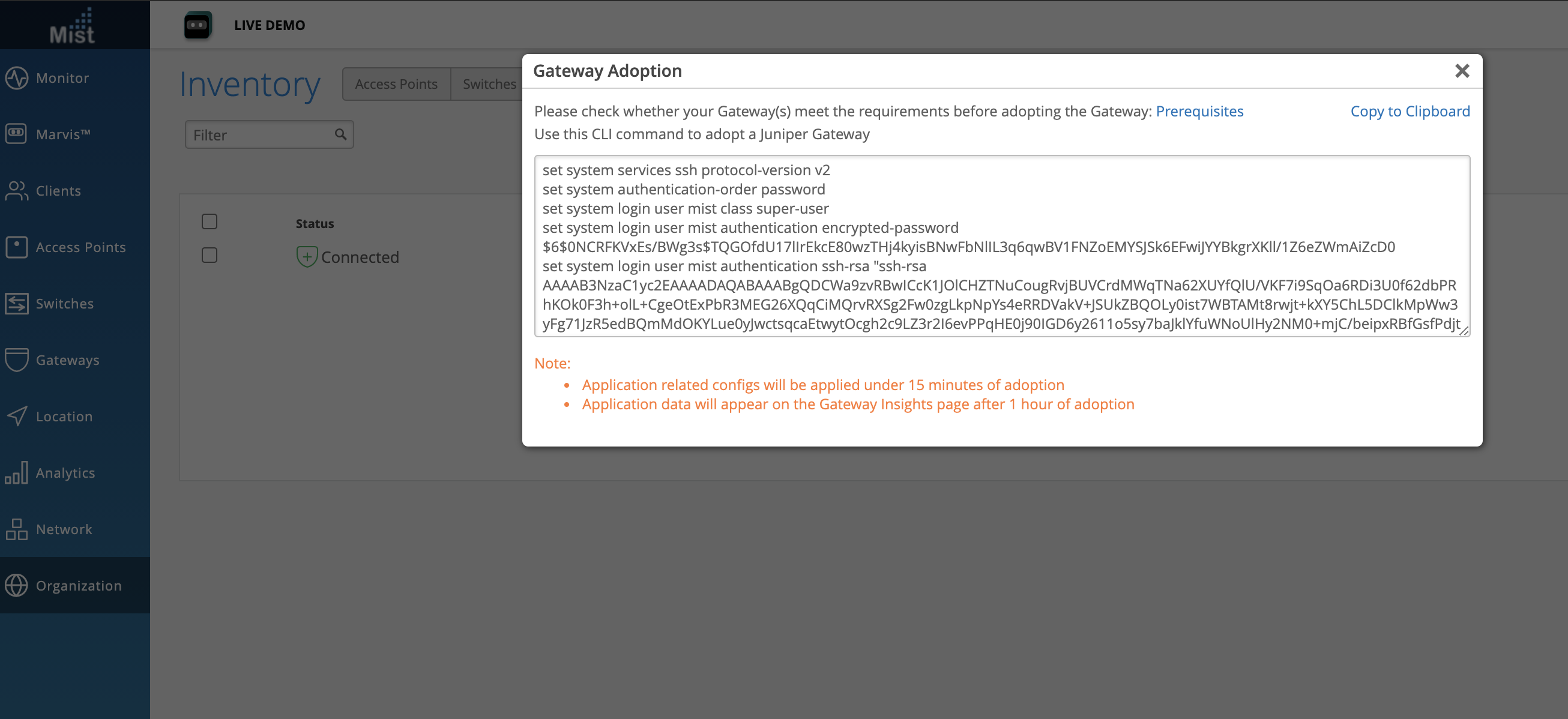Screen dimensions: 1568x719
Task: Select the Gateways shield sidebar icon
Action: [x=16, y=360]
